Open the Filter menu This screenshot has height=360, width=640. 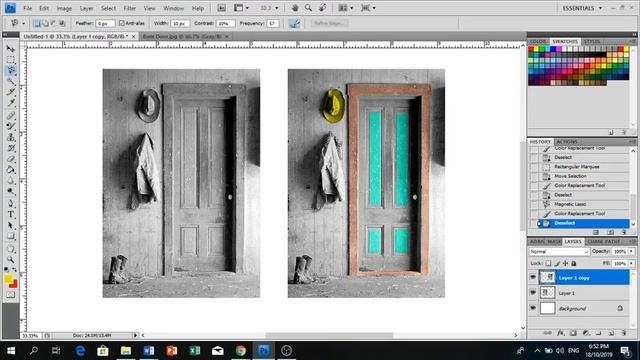(130, 8)
